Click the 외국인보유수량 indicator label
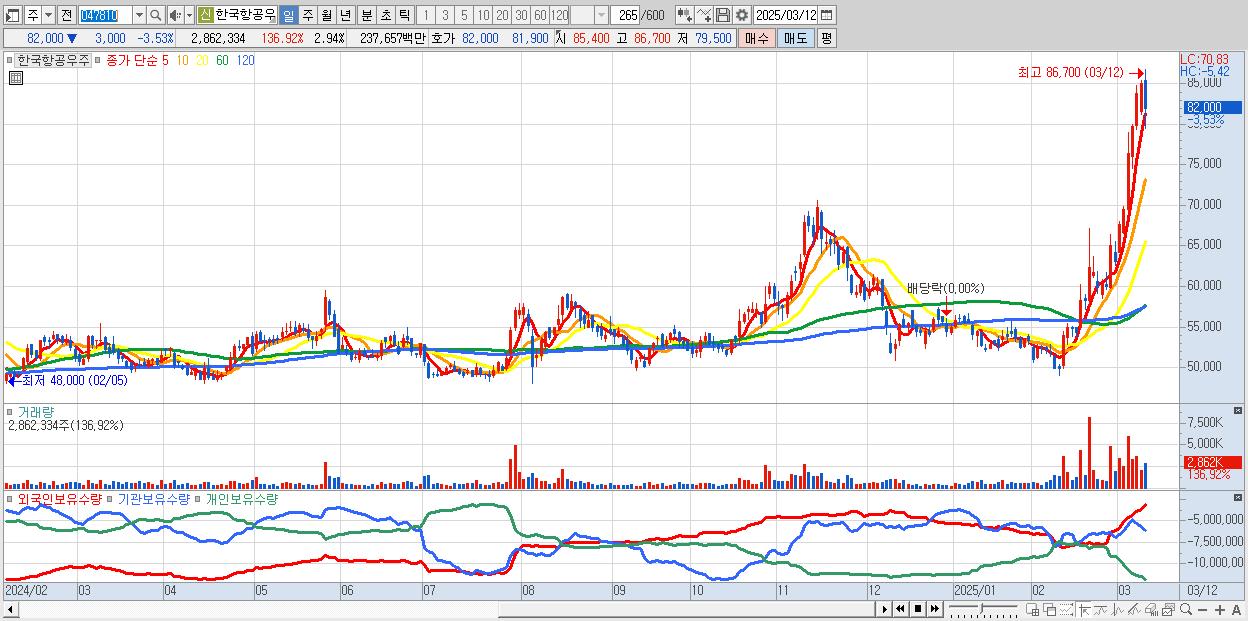Image resolution: width=1248 pixels, height=621 pixels. point(59,498)
